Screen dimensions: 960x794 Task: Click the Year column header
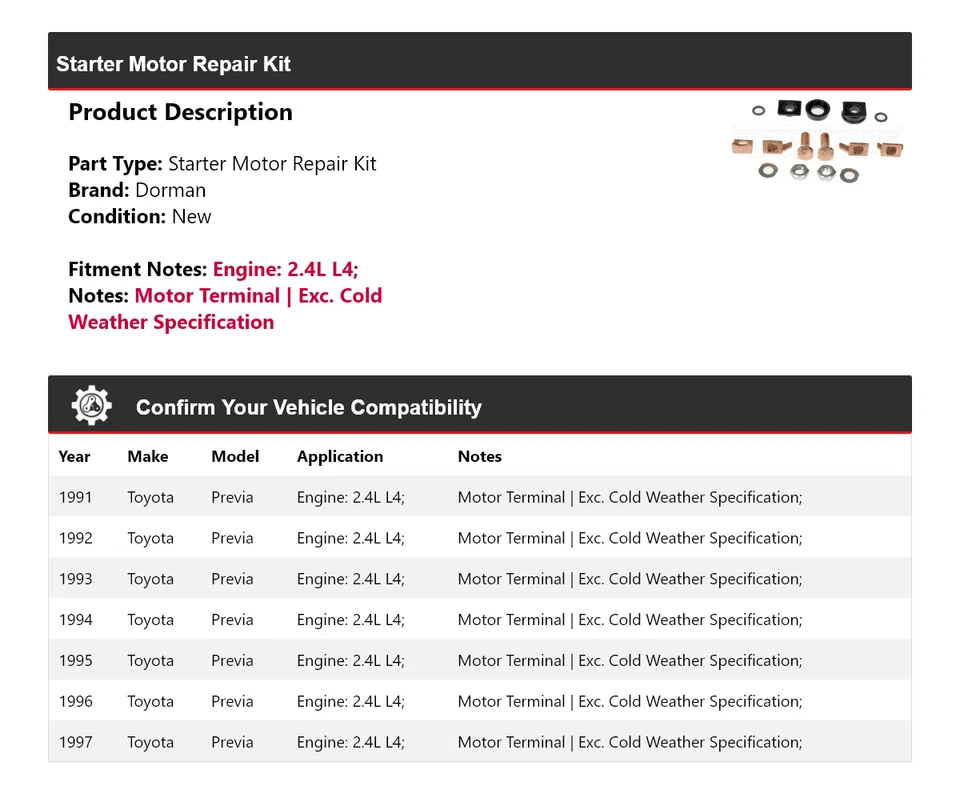74,457
